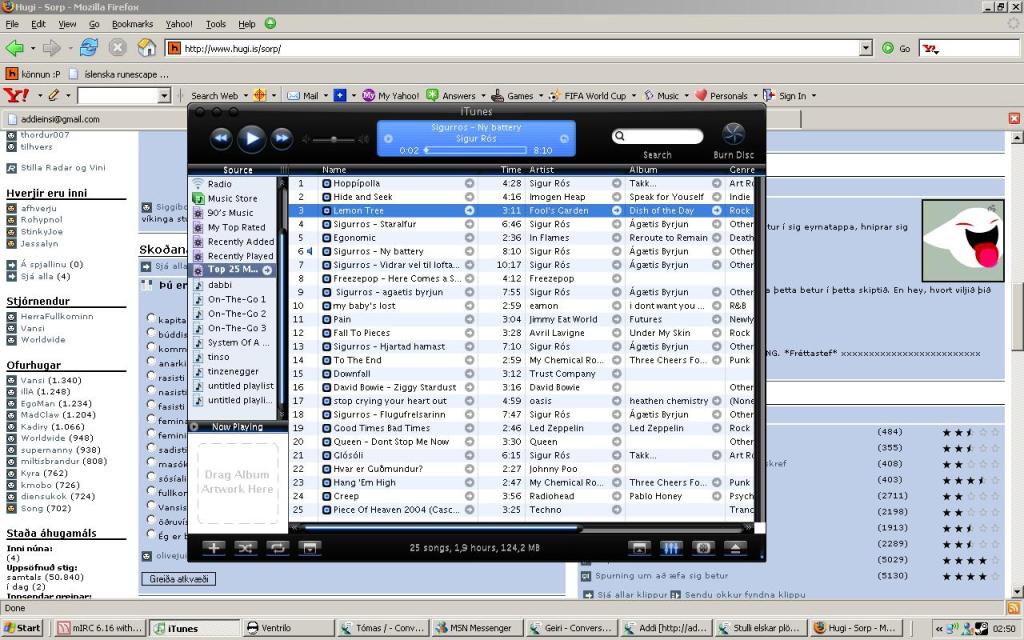Skip to previous track in iTunes
This screenshot has height=640, width=1024.
221,138
